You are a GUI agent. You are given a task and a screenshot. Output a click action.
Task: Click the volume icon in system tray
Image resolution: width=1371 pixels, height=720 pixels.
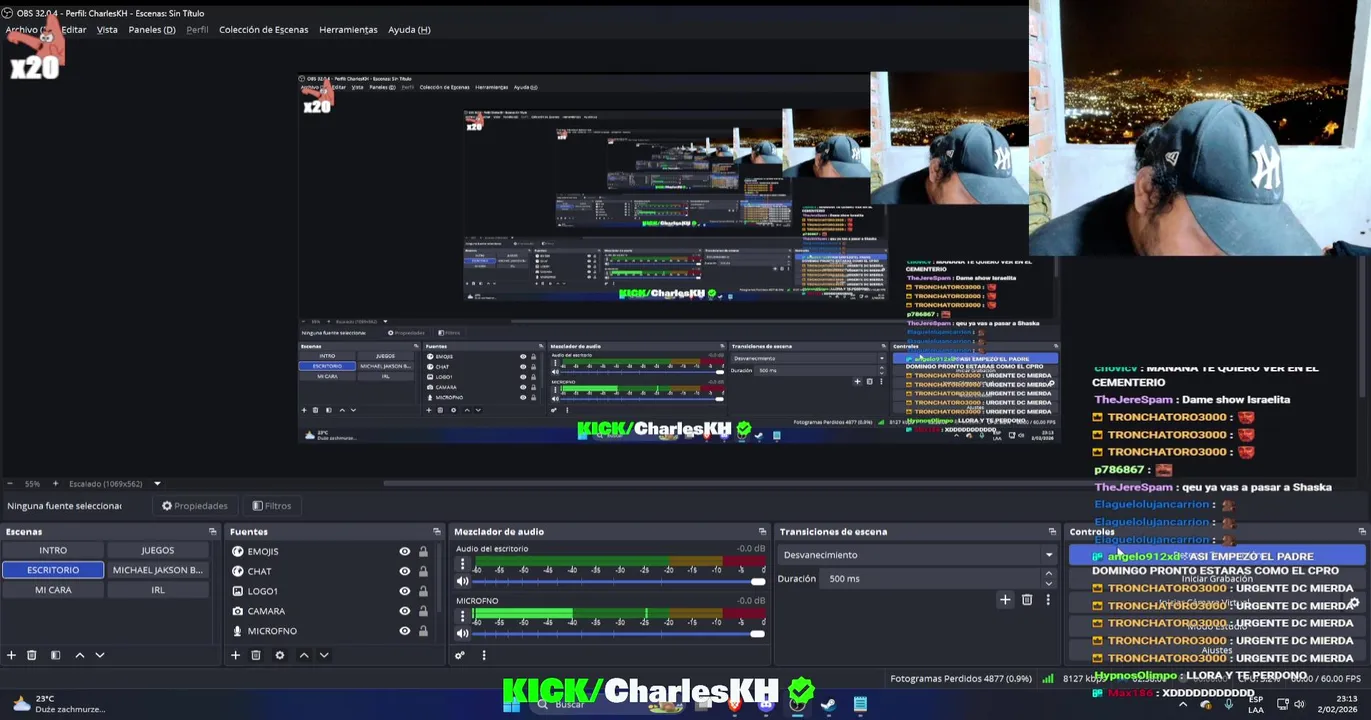pyautogui.click(x=1300, y=704)
